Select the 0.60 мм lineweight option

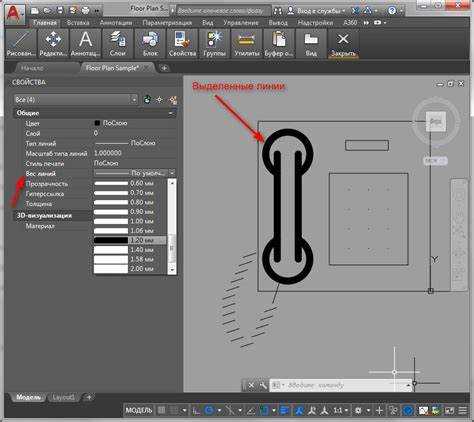129,183
